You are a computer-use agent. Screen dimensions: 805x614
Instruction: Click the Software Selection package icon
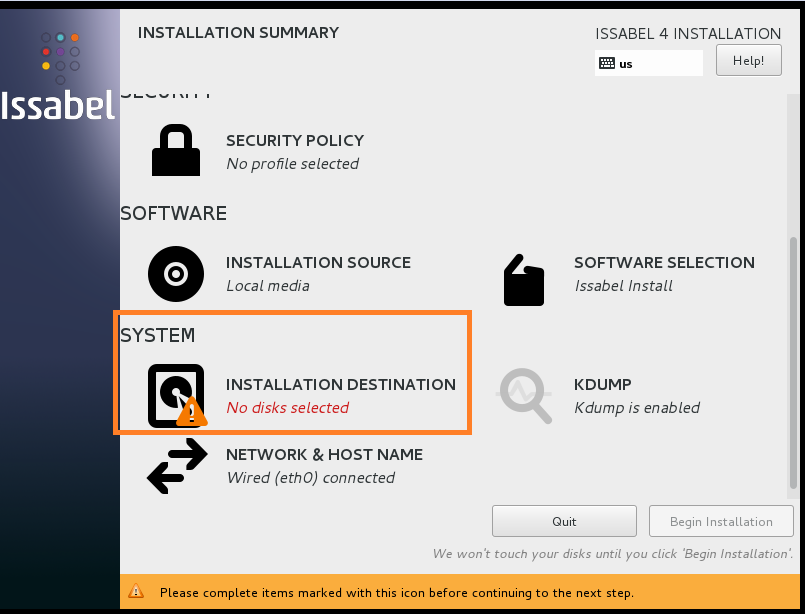(524, 279)
